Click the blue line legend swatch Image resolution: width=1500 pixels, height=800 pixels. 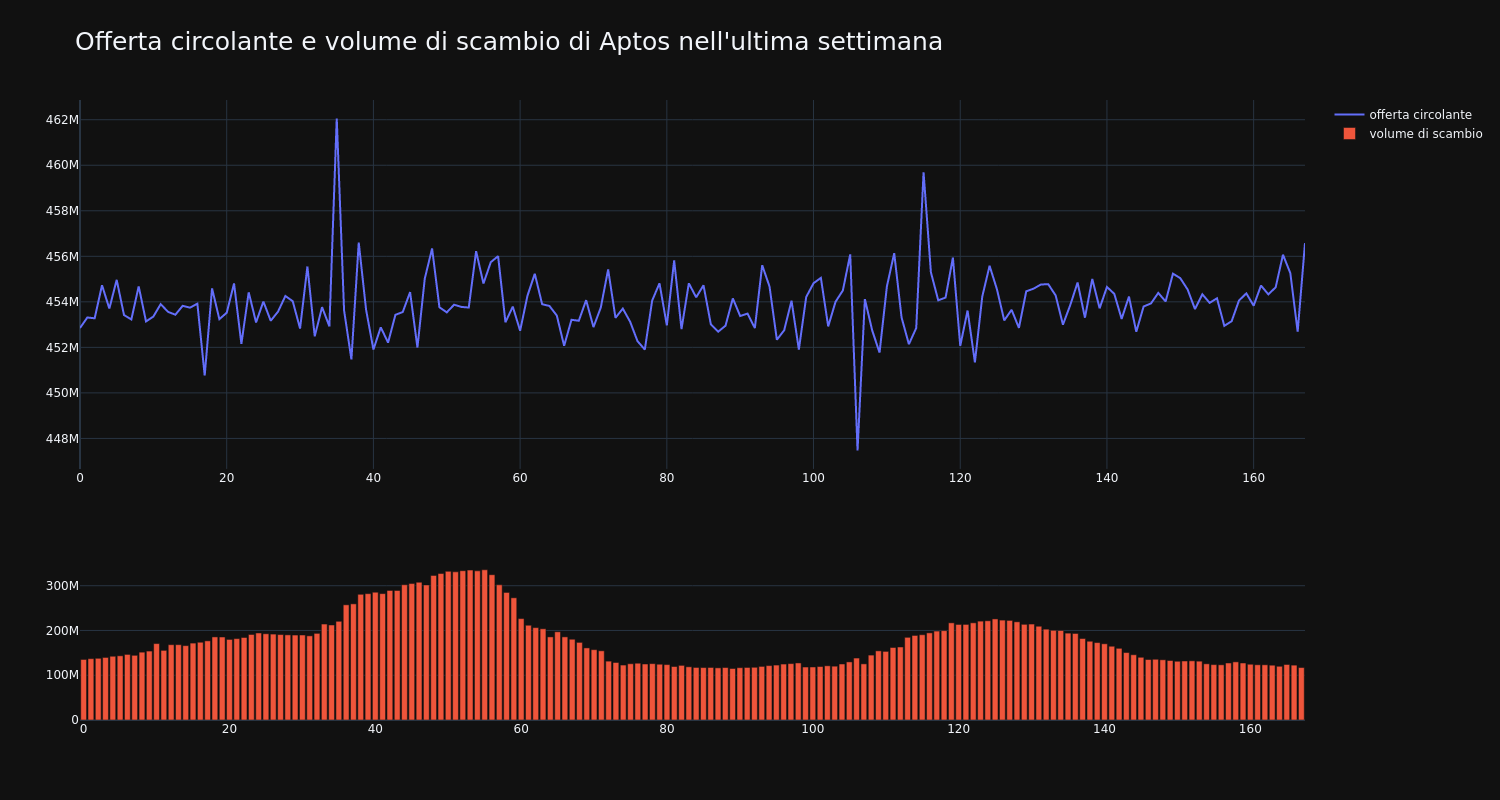1349,115
